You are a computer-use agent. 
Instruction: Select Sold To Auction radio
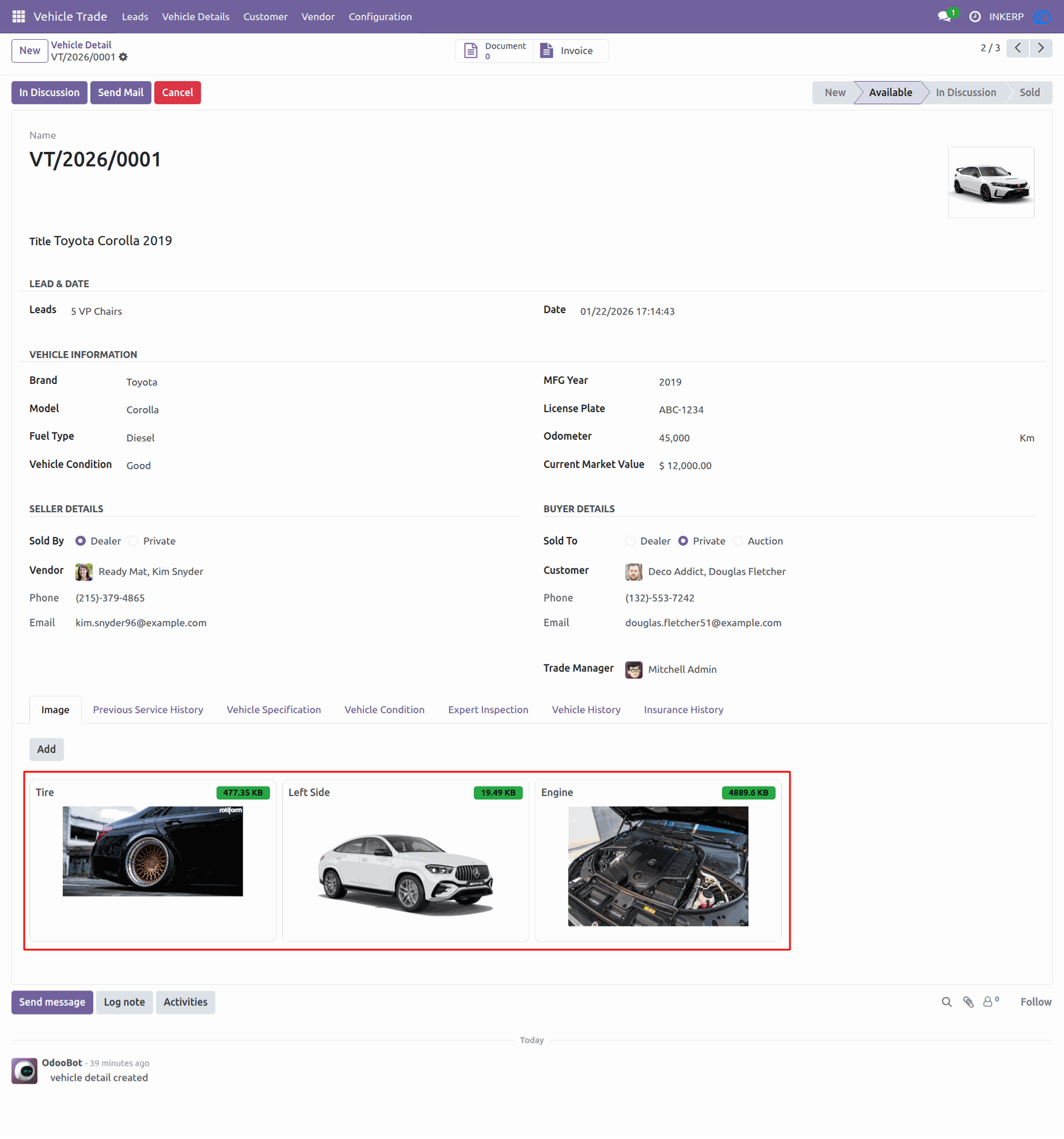point(738,541)
